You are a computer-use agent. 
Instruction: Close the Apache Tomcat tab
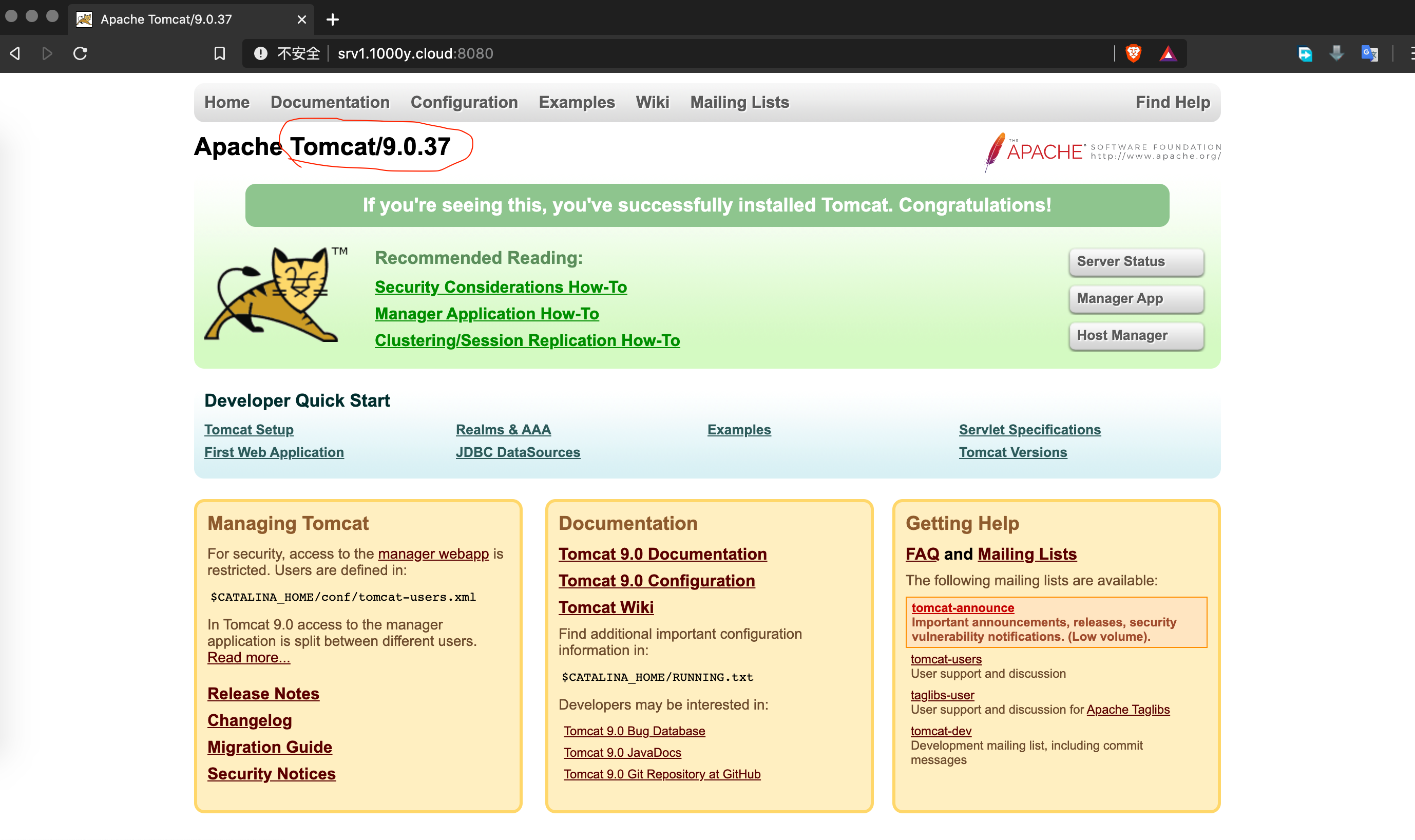302,19
